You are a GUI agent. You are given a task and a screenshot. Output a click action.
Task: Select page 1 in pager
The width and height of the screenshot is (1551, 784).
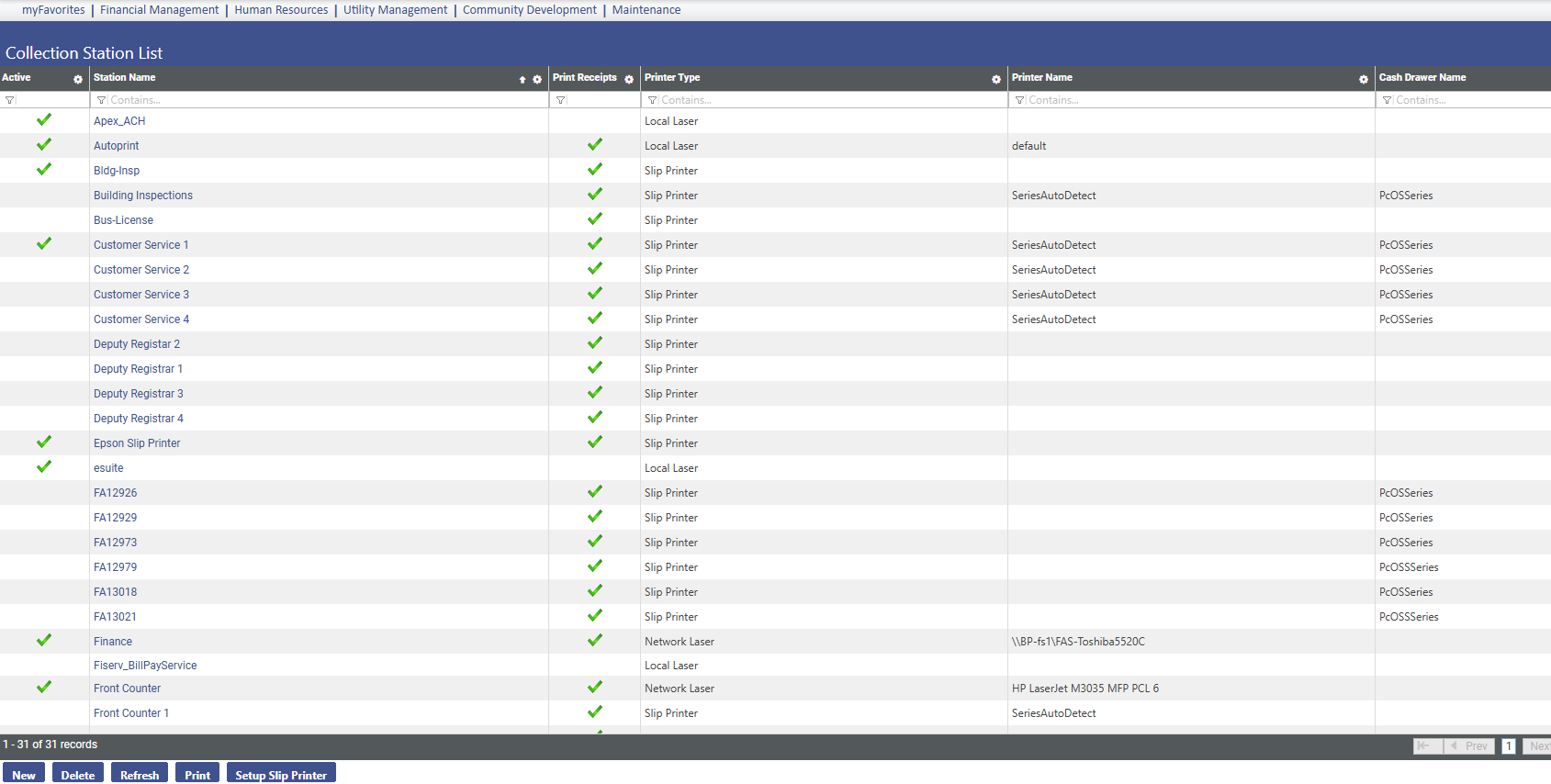click(x=1508, y=746)
